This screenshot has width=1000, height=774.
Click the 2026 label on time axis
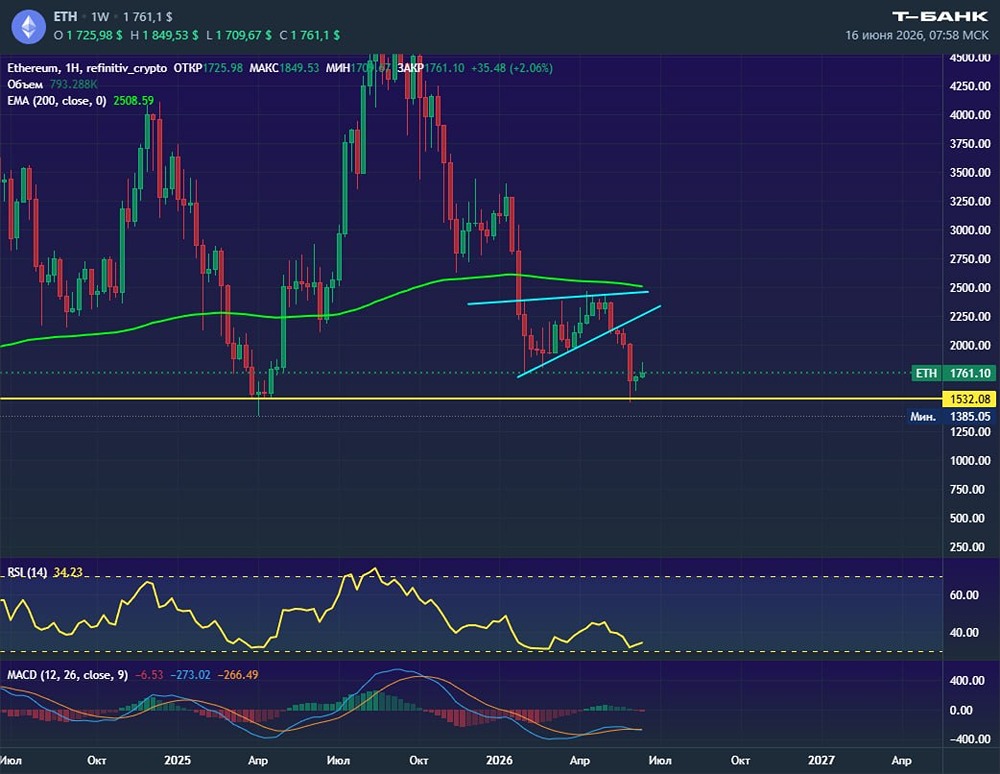pyautogui.click(x=499, y=760)
